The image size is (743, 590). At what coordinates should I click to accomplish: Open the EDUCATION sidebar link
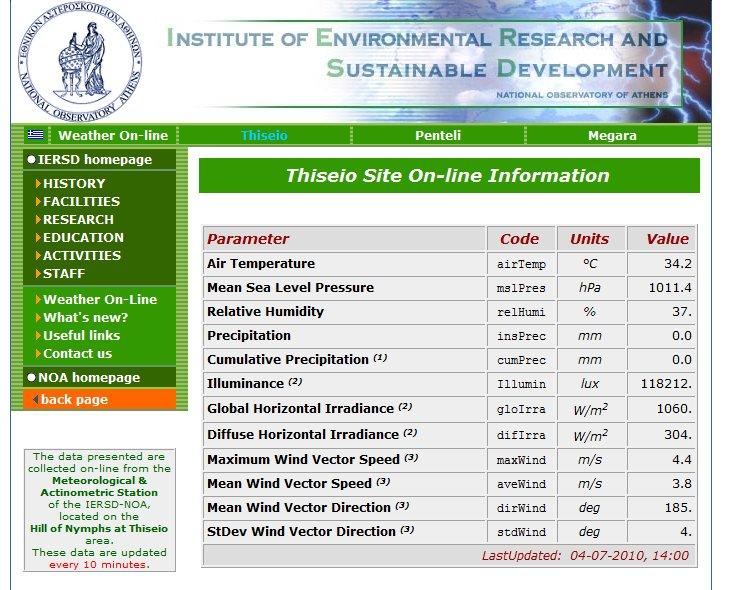(x=83, y=237)
